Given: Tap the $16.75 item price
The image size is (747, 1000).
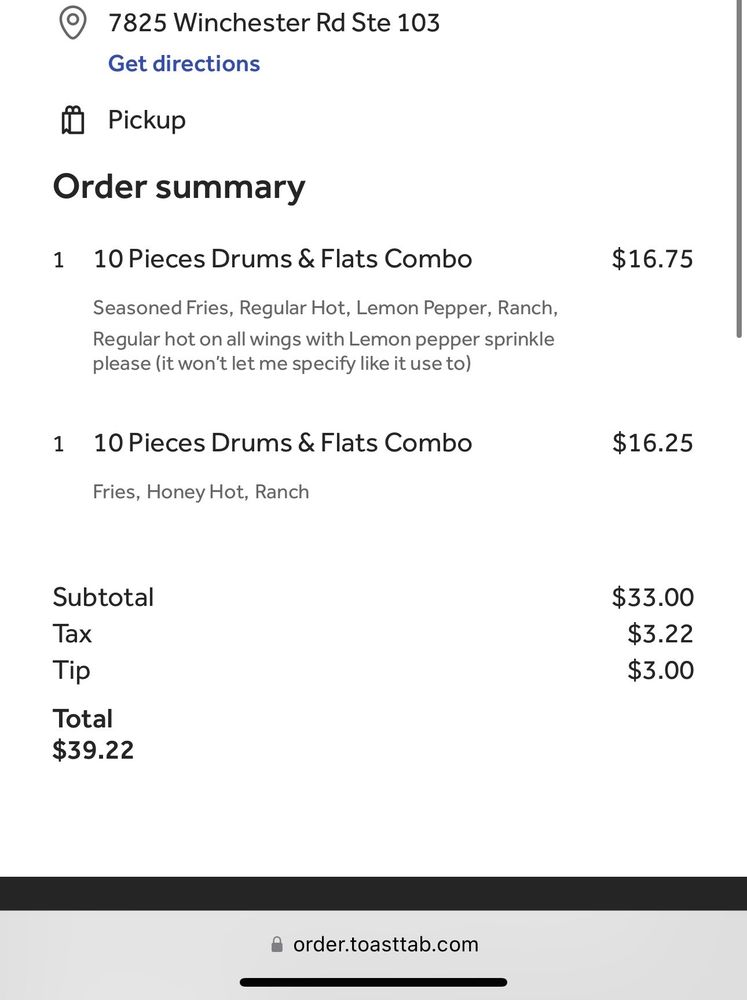Looking at the screenshot, I should 652,259.
